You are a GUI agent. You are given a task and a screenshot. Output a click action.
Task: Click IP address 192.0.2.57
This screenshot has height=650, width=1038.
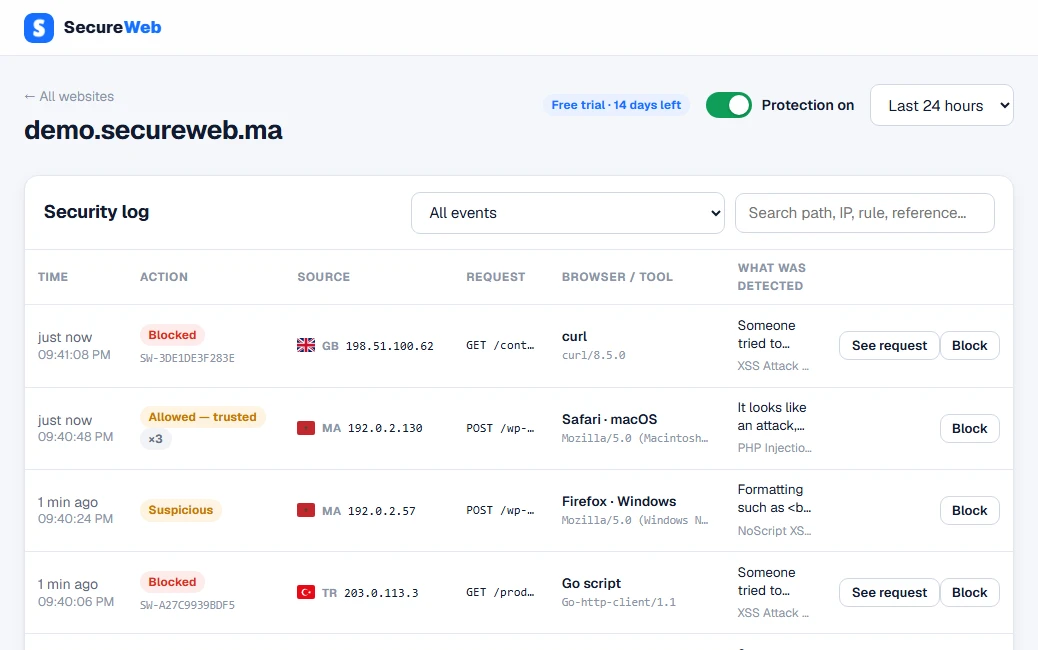(382, 511)
